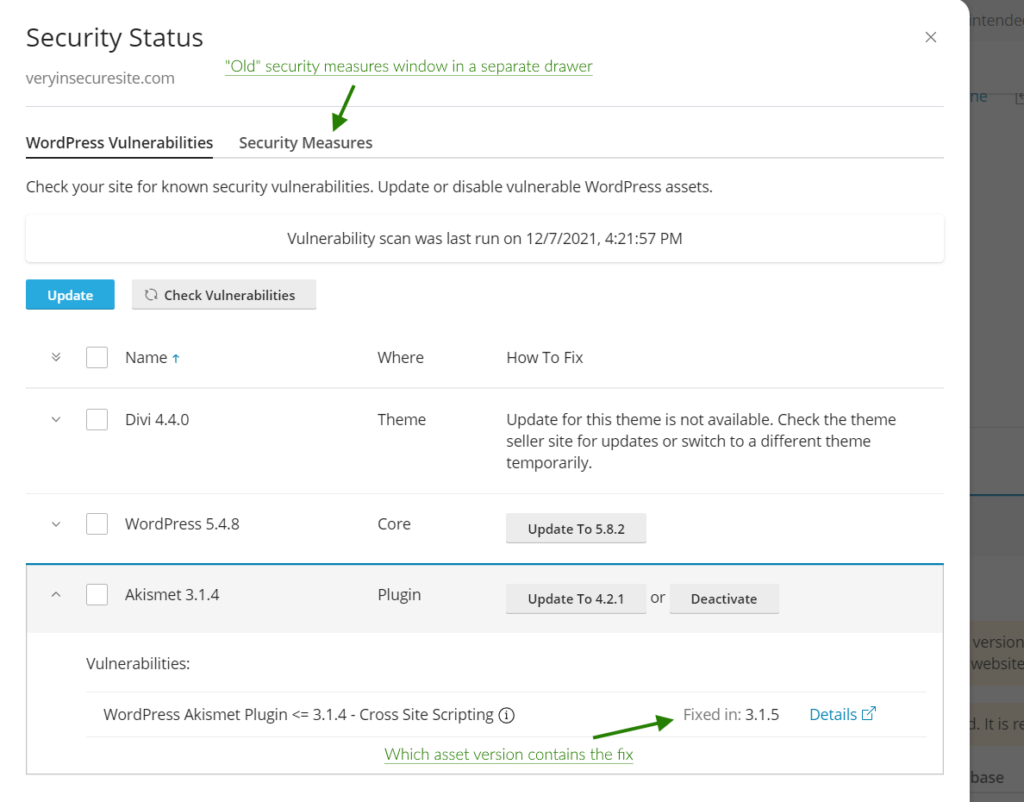Click the Akismet Cross Site Scripting vulnerability text
Screen dimensions: 1024x802
pyautogui.click(x=298, y=714)
